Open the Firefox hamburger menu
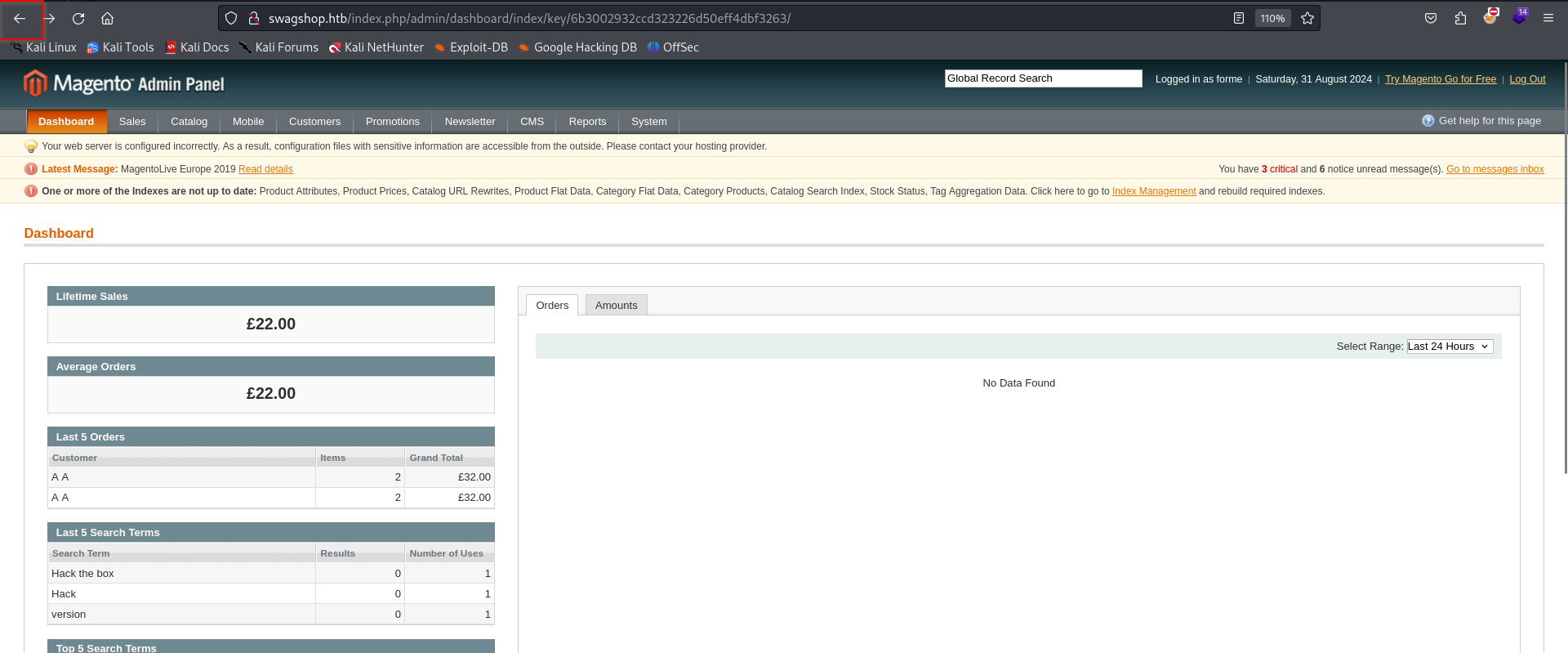The width and height of the screenshot is (1568, 653). click(1548, 18)
